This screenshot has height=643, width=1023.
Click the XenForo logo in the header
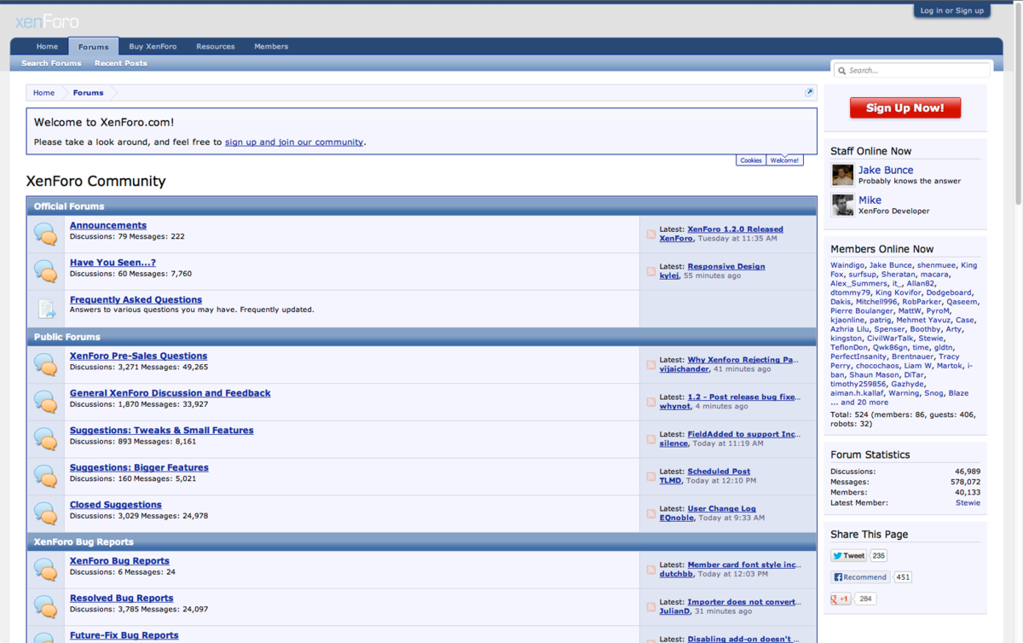pyautogui.click(x=47, y=21)
